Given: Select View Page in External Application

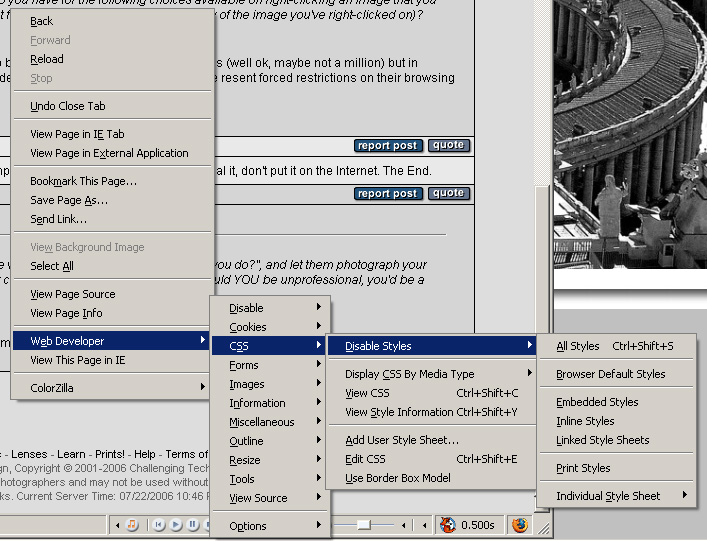Looking at the screenshot, I should click(112, 153).
